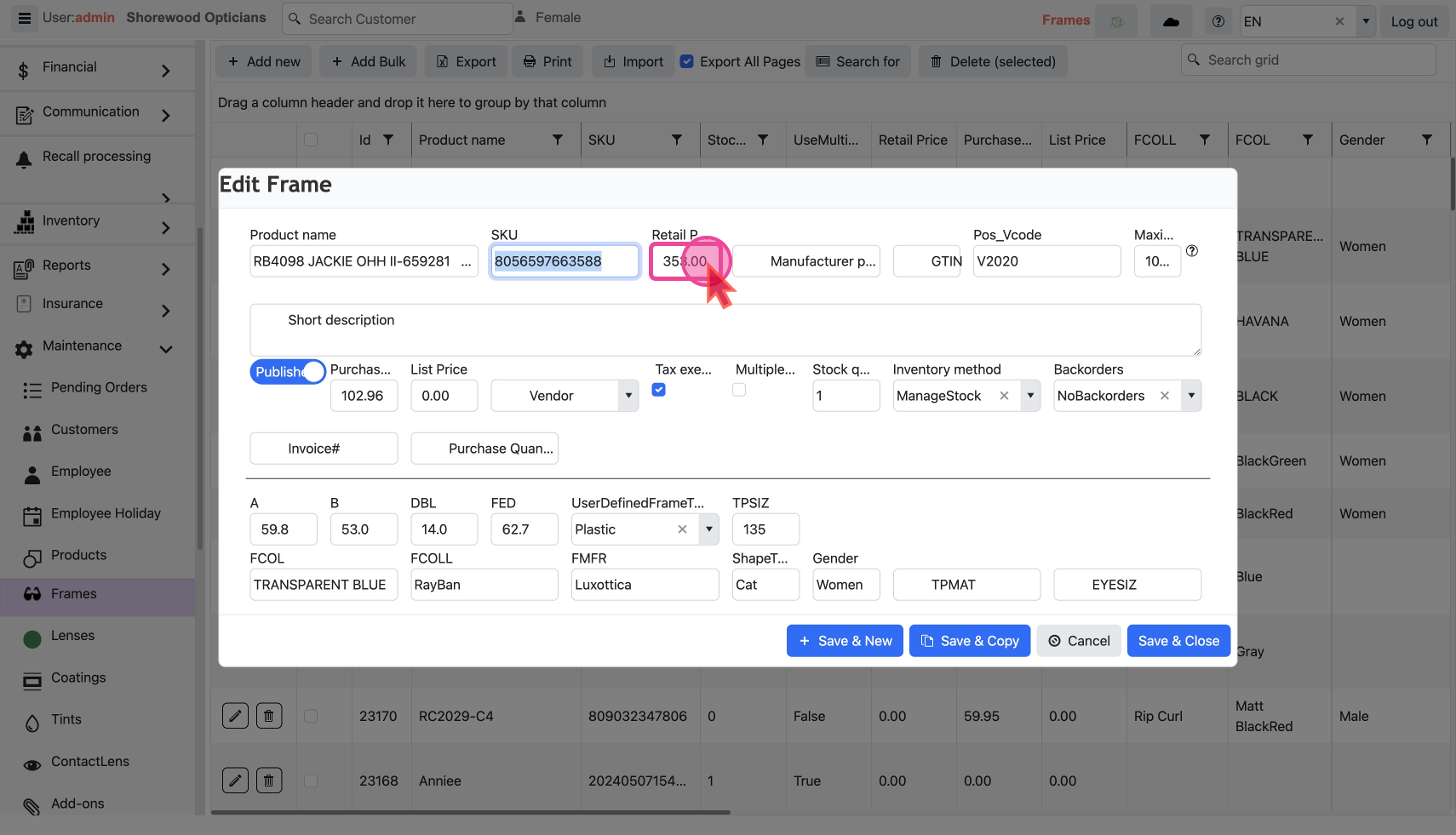Open the Vendor dropdown
1456x835 pixels.
pos(628,396)
